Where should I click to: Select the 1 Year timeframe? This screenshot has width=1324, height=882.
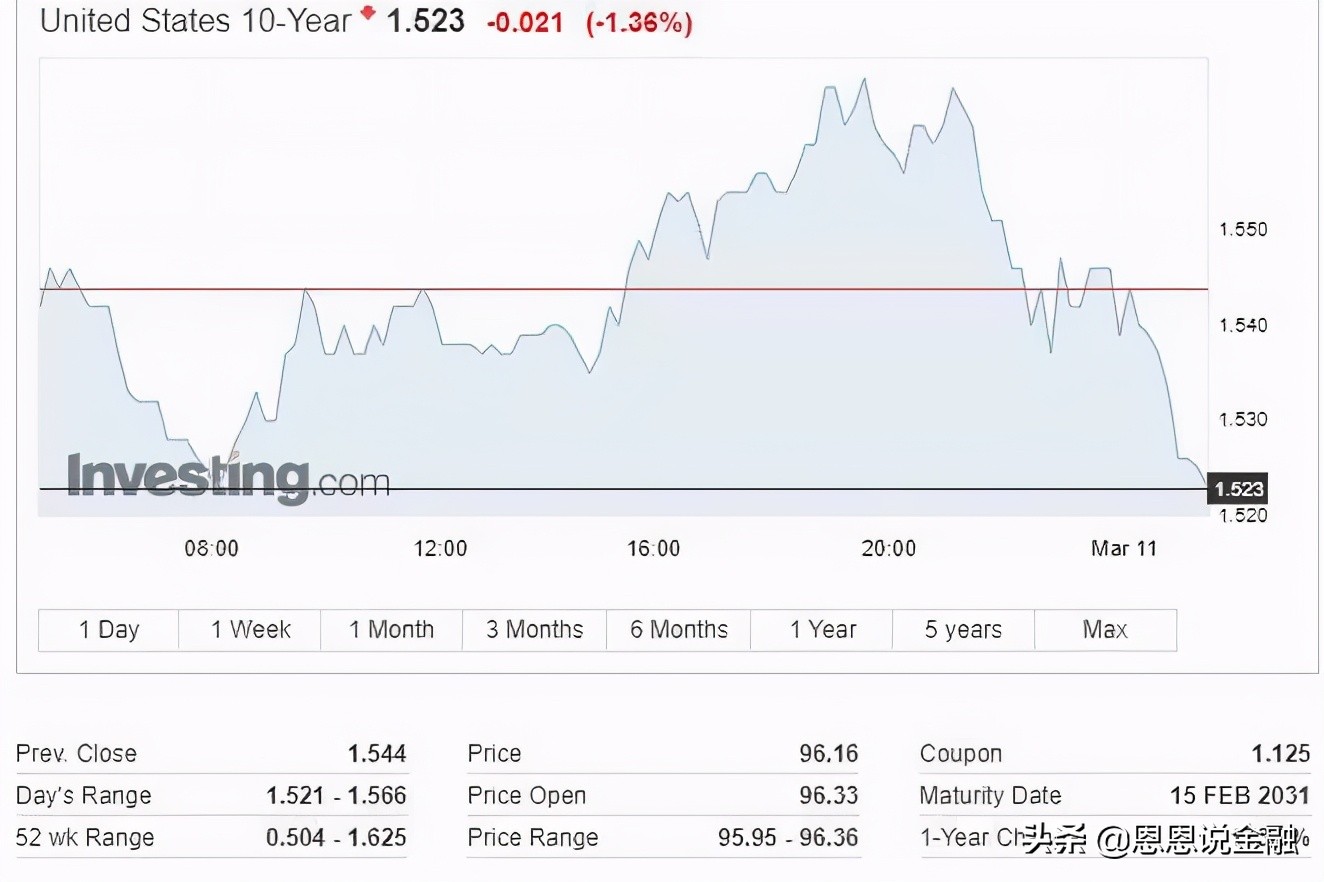click(x=822, y=630)
